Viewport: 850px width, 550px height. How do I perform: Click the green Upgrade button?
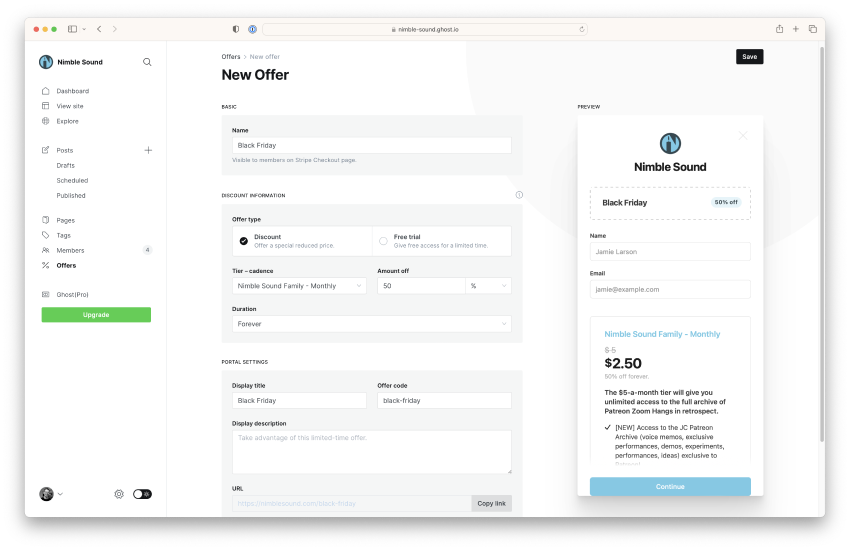click(96, 315)
